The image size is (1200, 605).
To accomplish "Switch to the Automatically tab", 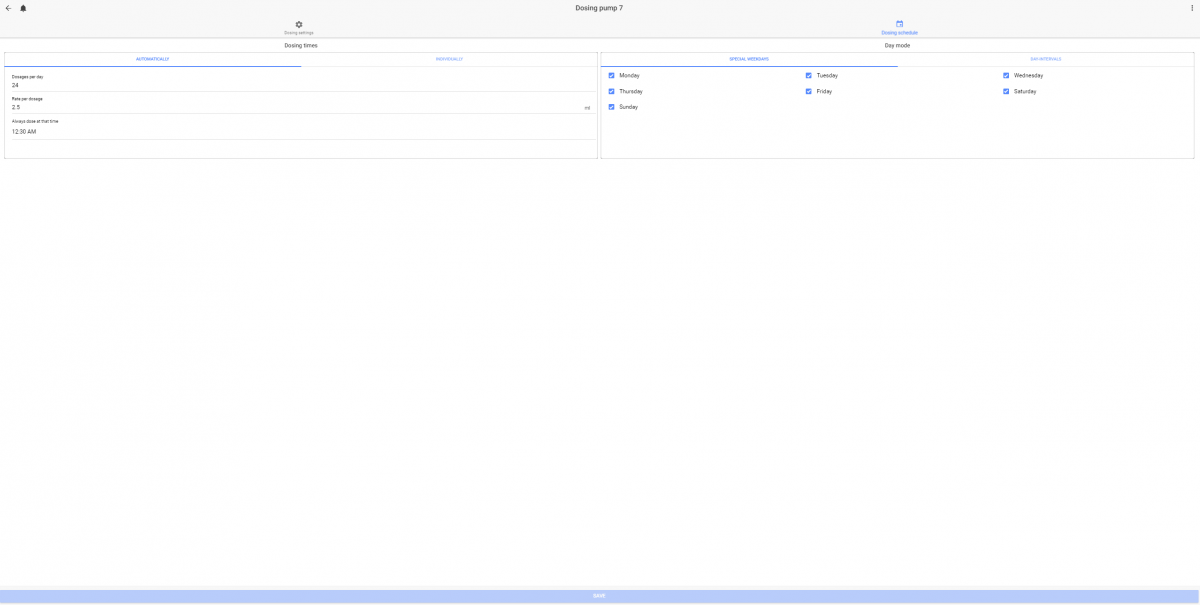I will pos(153,59).
